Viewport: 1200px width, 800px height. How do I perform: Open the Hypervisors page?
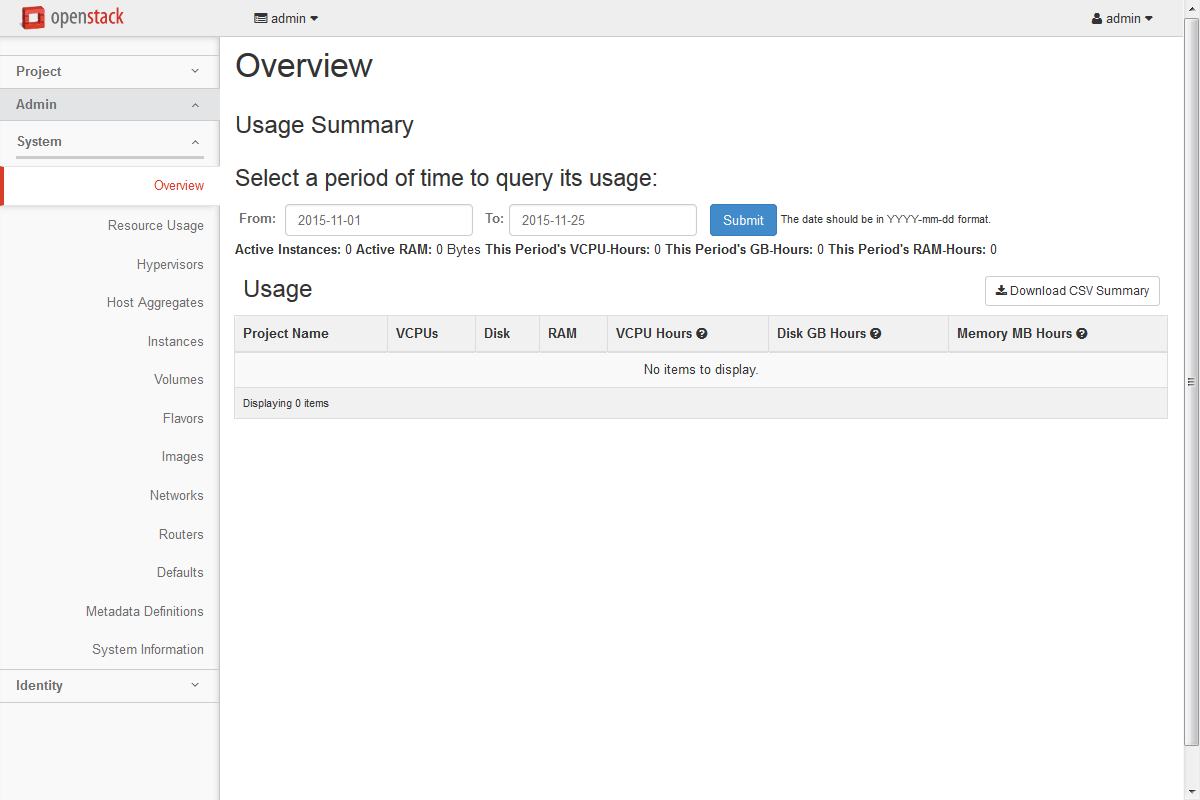pyautogui.click(x=170, y=265)
